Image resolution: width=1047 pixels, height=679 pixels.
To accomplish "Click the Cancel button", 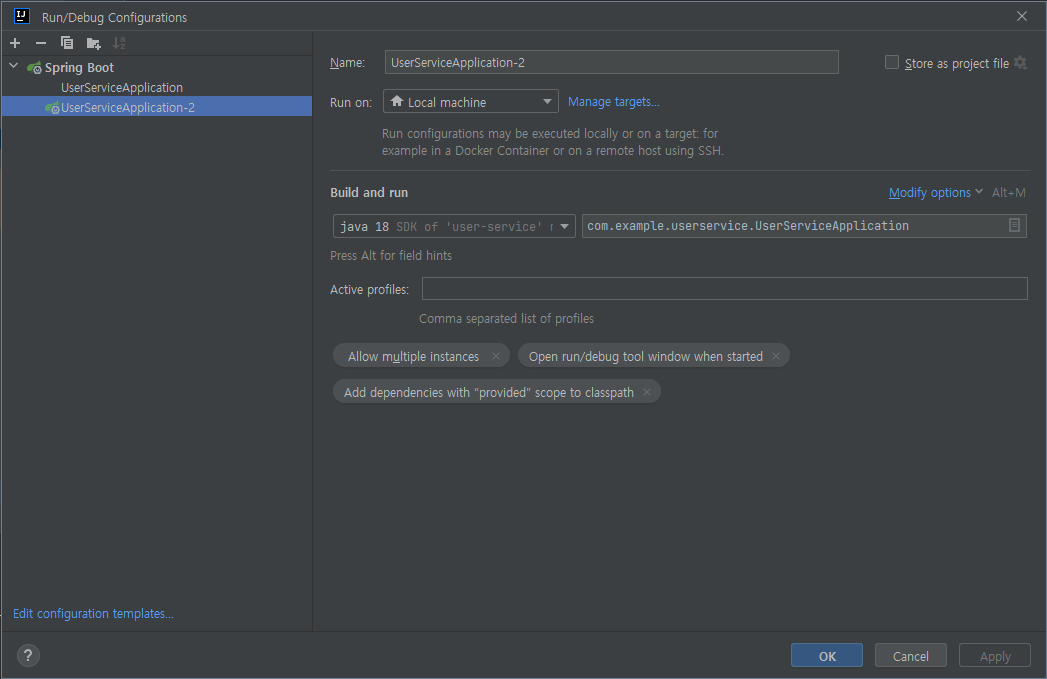I will [x=911, y=656].
